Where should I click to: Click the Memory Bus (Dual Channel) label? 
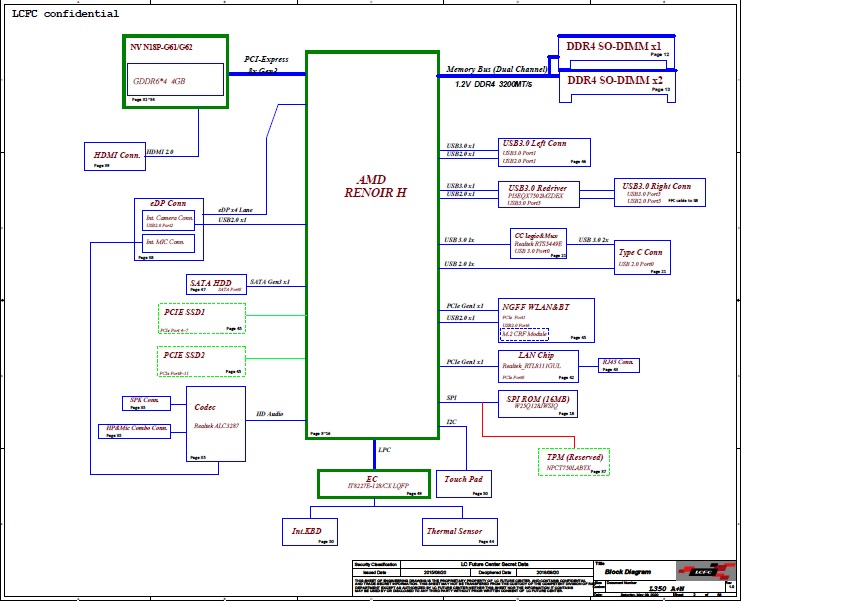point(497,69)
